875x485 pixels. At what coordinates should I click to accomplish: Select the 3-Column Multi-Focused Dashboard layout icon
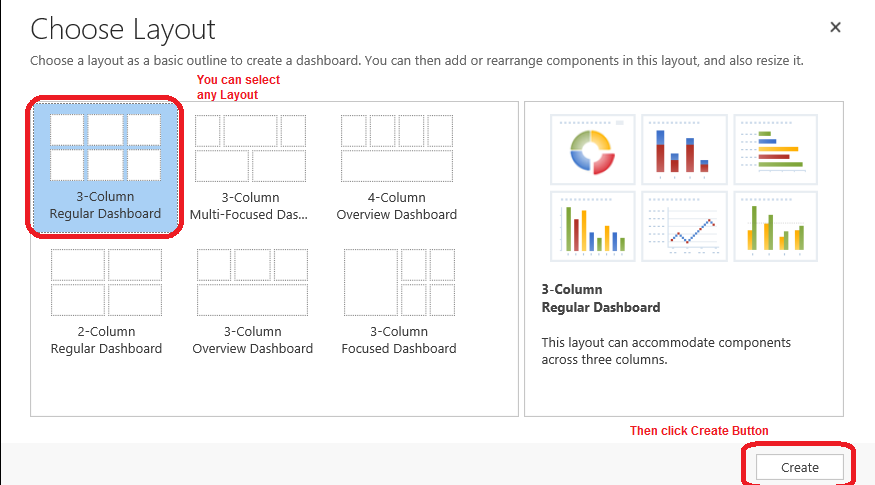(x=251, y=148)
